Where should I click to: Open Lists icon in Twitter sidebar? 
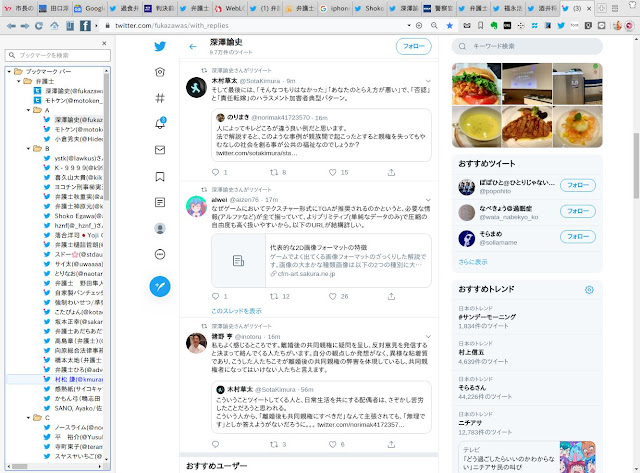click(x=160, y=202)
